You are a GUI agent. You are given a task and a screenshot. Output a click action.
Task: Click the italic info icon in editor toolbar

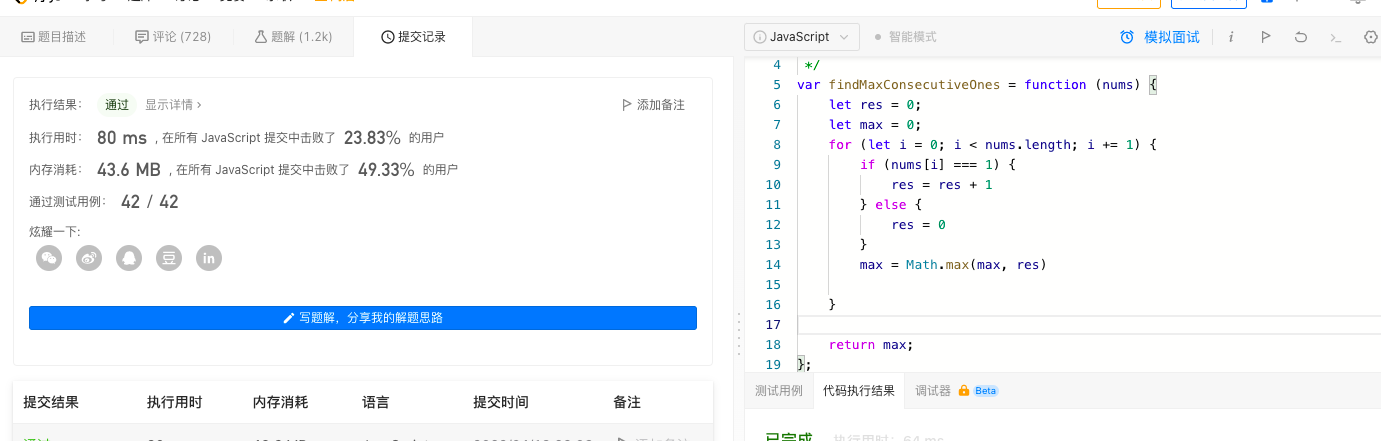1231,37
